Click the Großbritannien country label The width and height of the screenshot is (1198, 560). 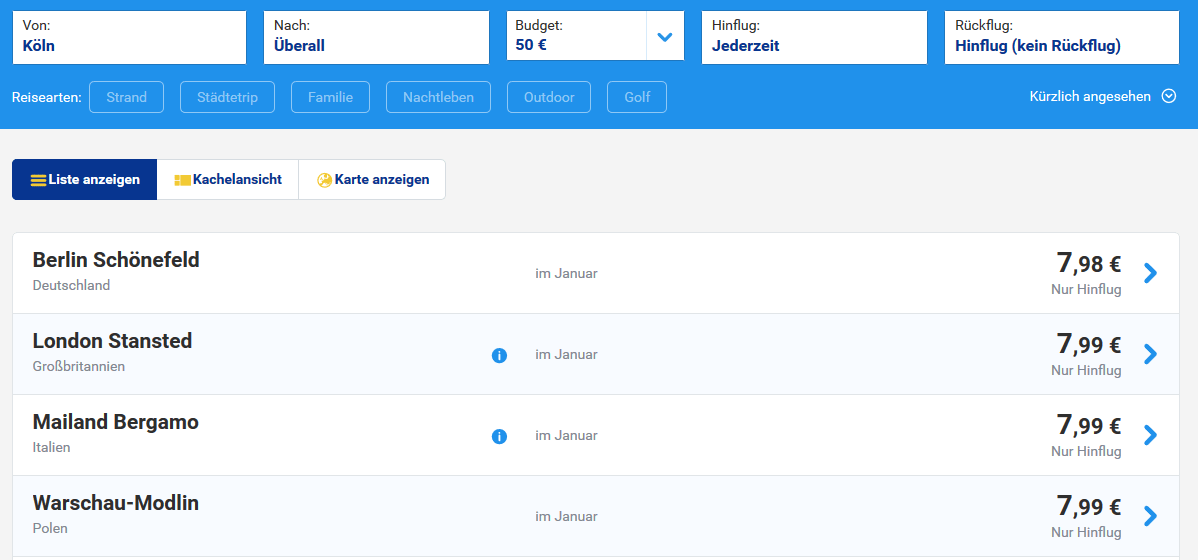coord(79,367)
